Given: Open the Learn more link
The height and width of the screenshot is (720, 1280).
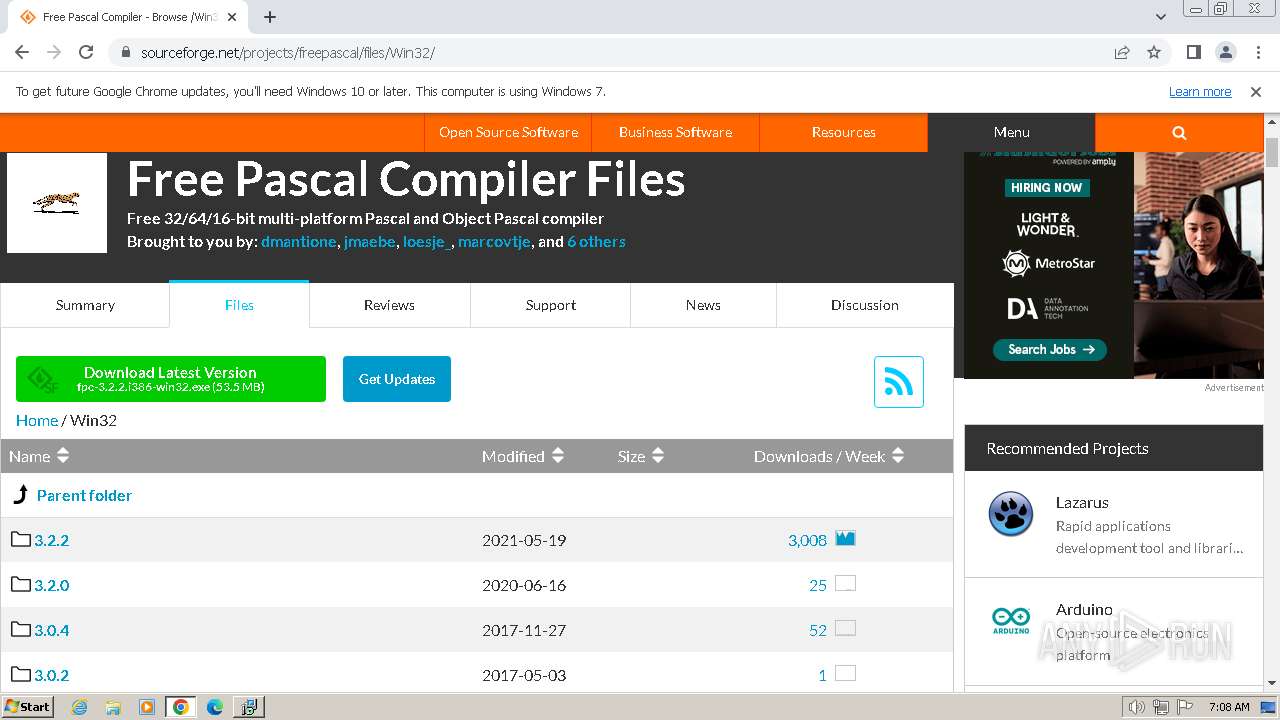Looking at the screenshot, I should pyautogui.click(x=1200, y=92).
